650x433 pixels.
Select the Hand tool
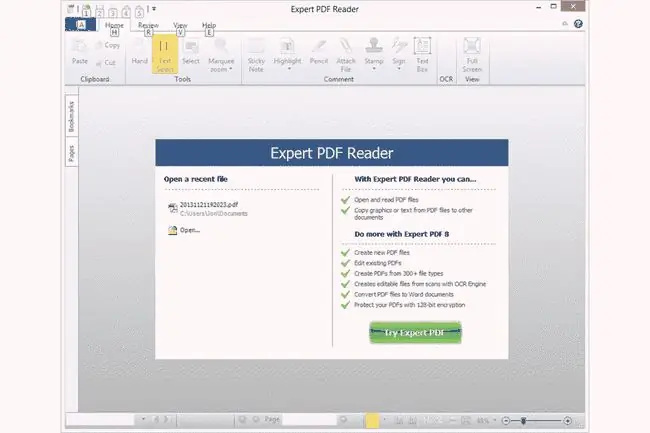140,53
